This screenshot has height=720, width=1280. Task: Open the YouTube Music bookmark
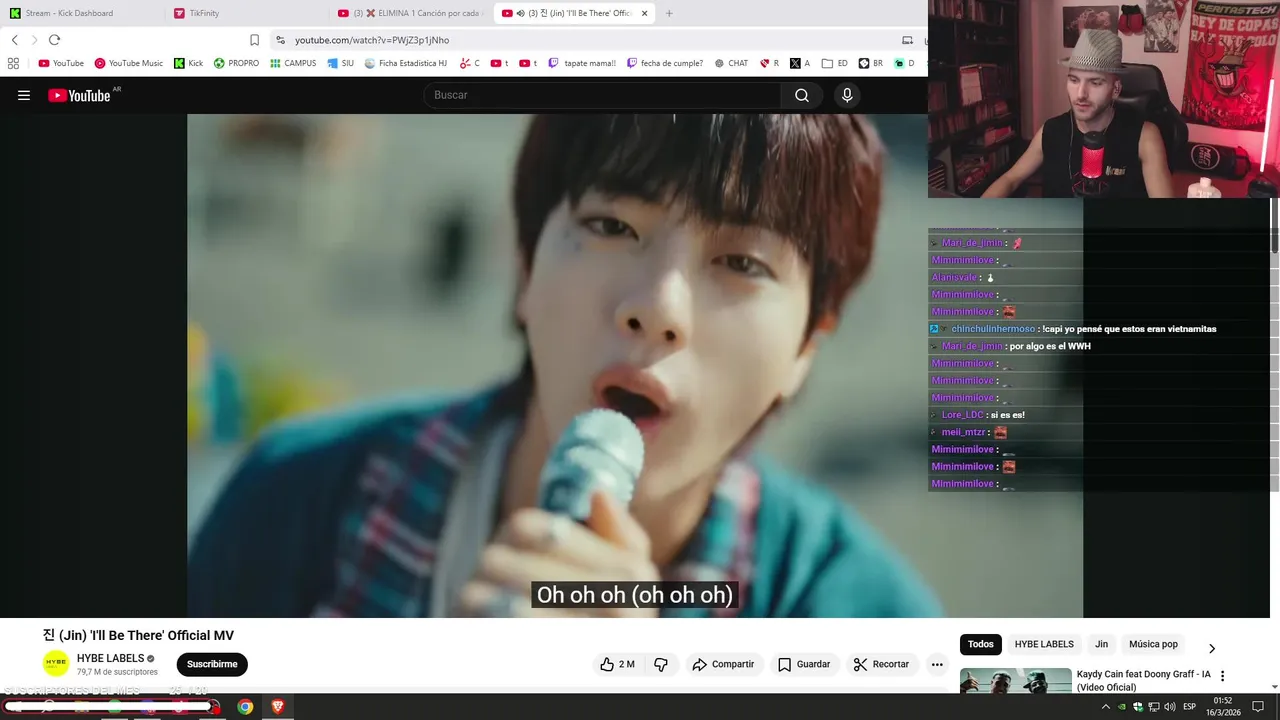[x=128, y=63]
